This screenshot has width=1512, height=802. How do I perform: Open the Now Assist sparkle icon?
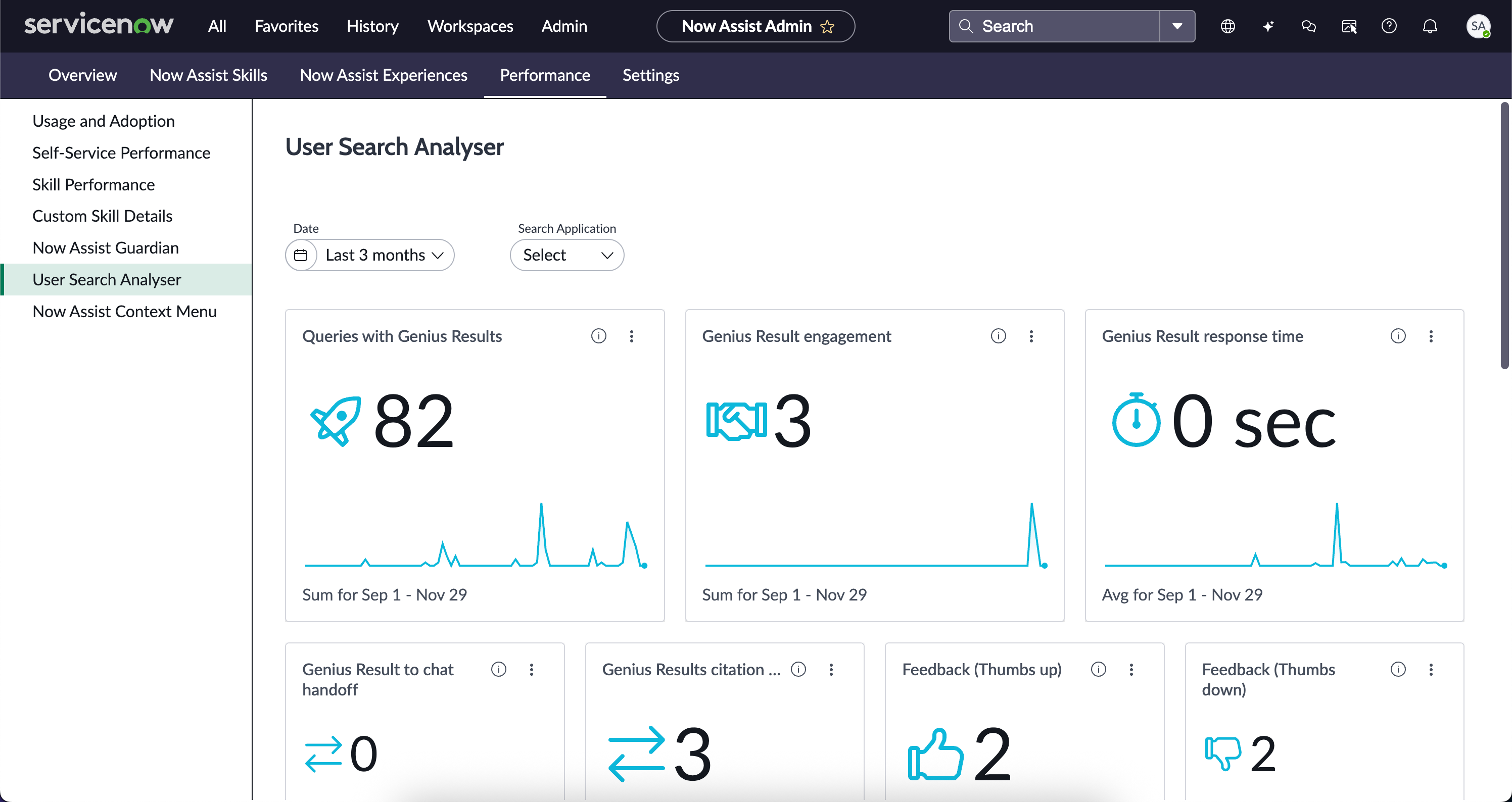pos(1268,26)
